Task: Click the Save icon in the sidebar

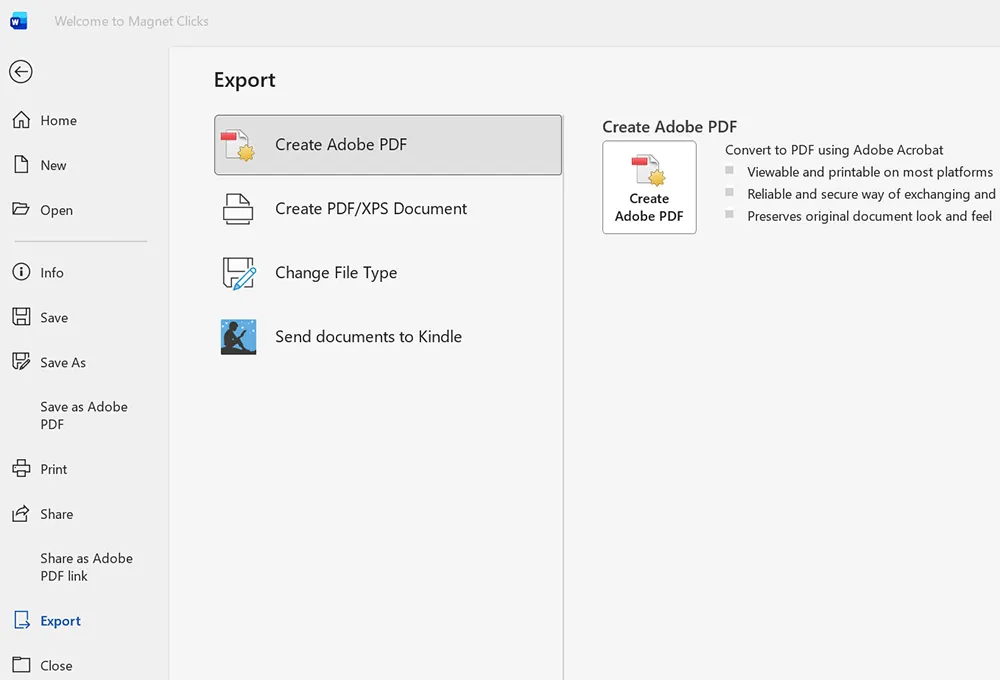Action: (x=22, y=317)
